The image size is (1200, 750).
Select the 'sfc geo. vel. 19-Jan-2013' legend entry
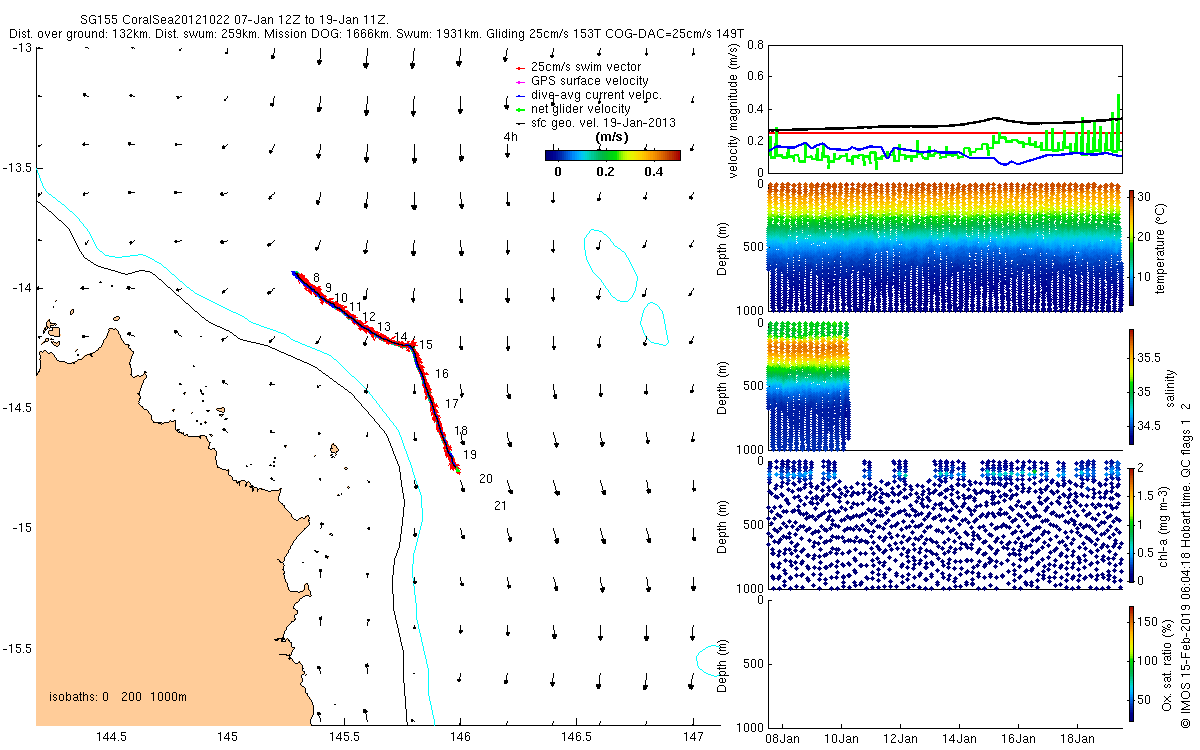(x=603, y=123)
